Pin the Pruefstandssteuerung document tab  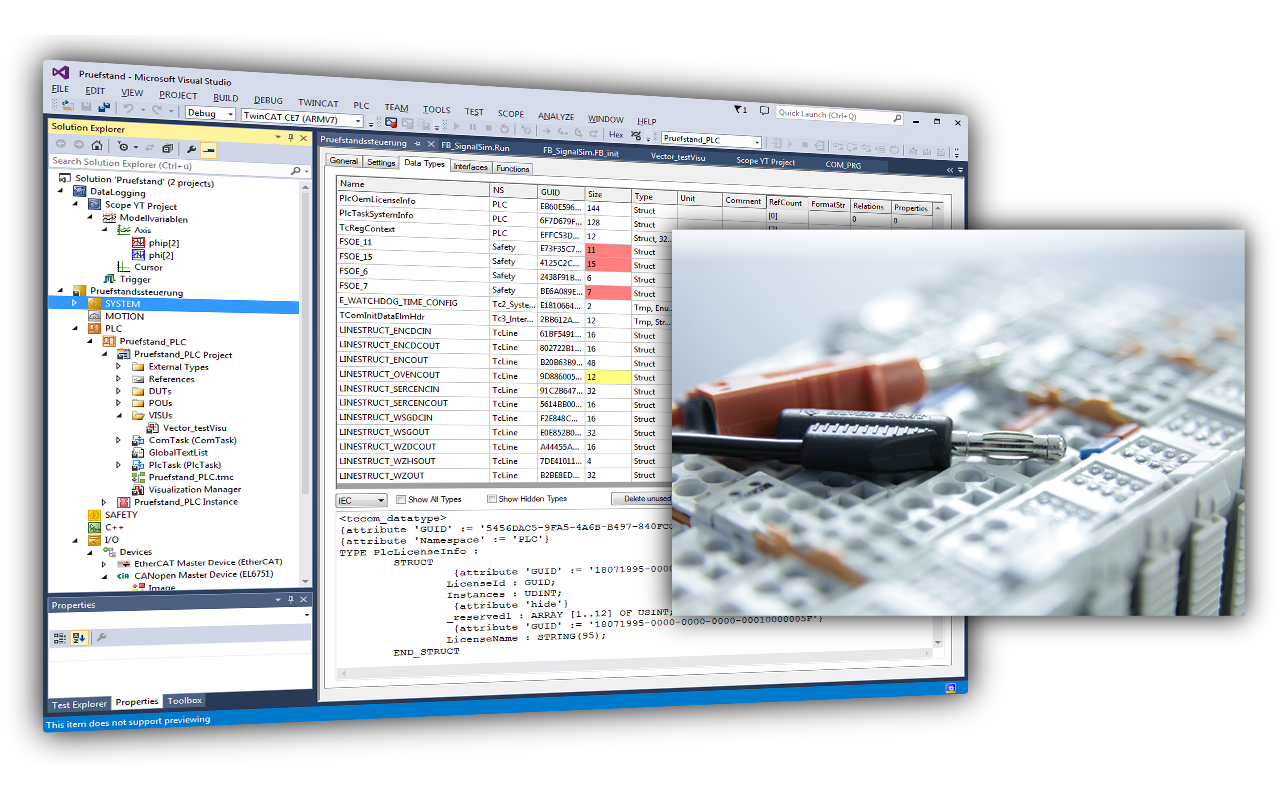417,144
